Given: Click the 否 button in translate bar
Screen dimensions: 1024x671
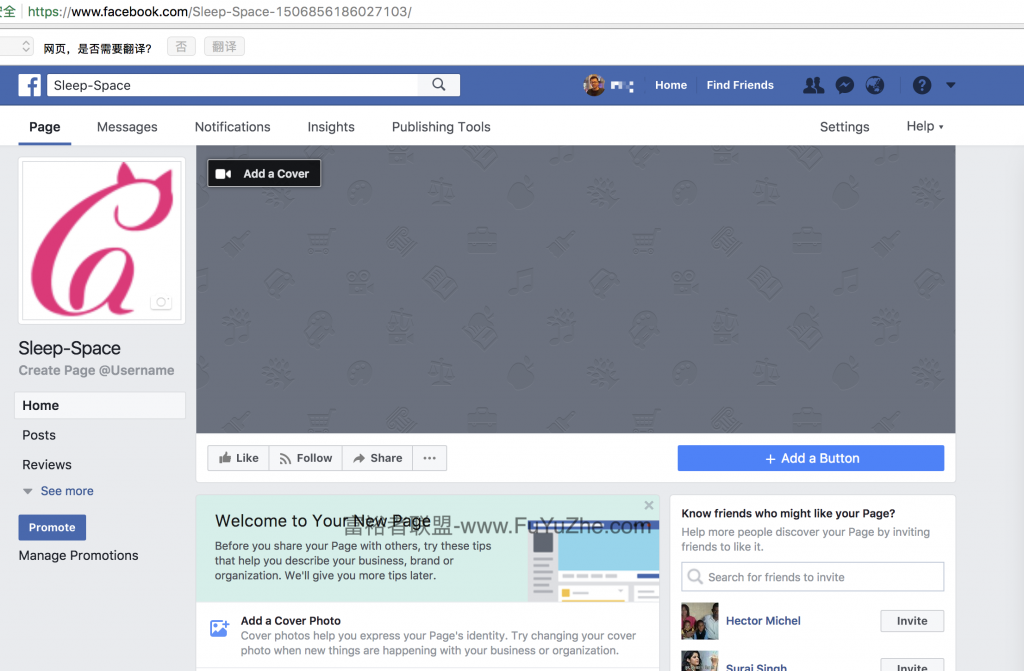Looking at the screenshot, I should click(x=182, y=46).
